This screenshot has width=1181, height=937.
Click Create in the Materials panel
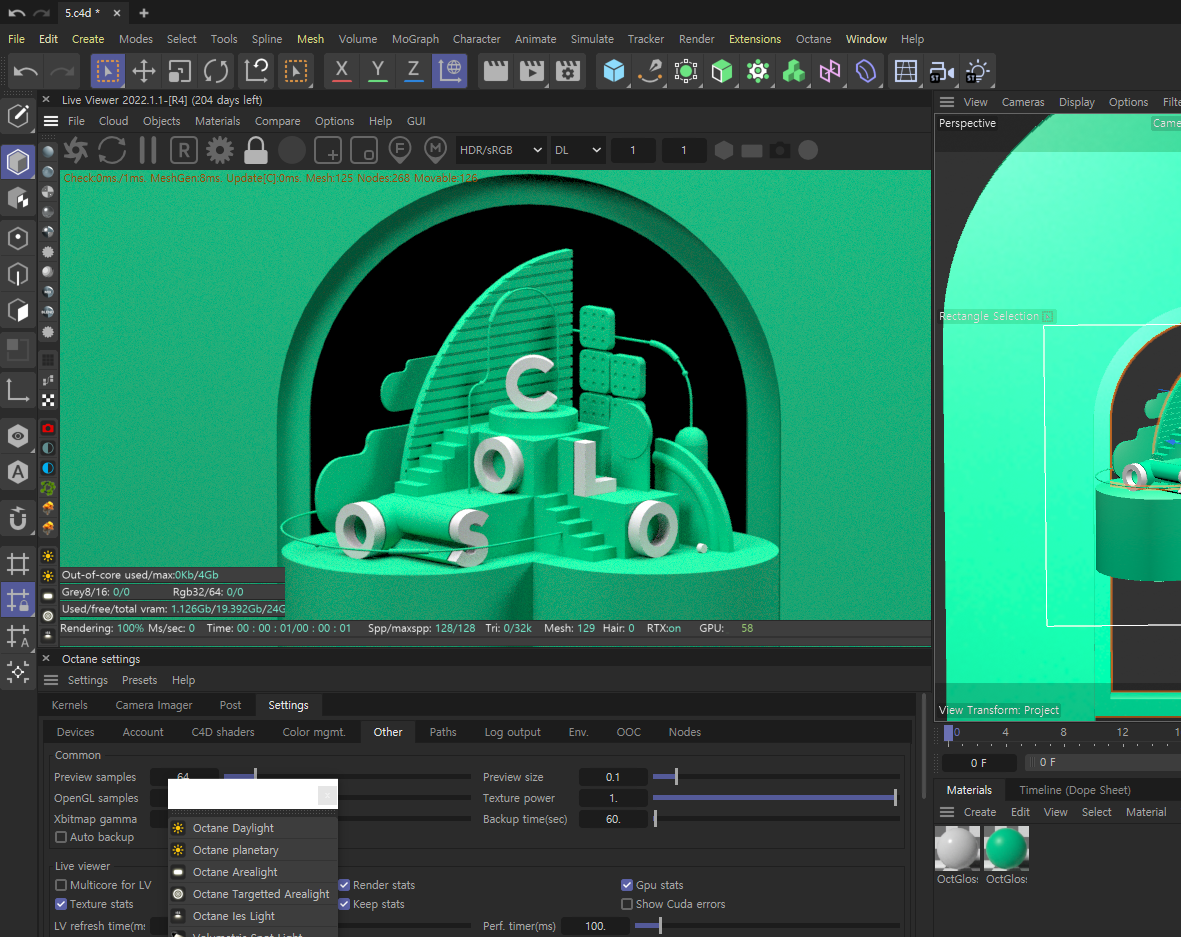click(980, 812)
